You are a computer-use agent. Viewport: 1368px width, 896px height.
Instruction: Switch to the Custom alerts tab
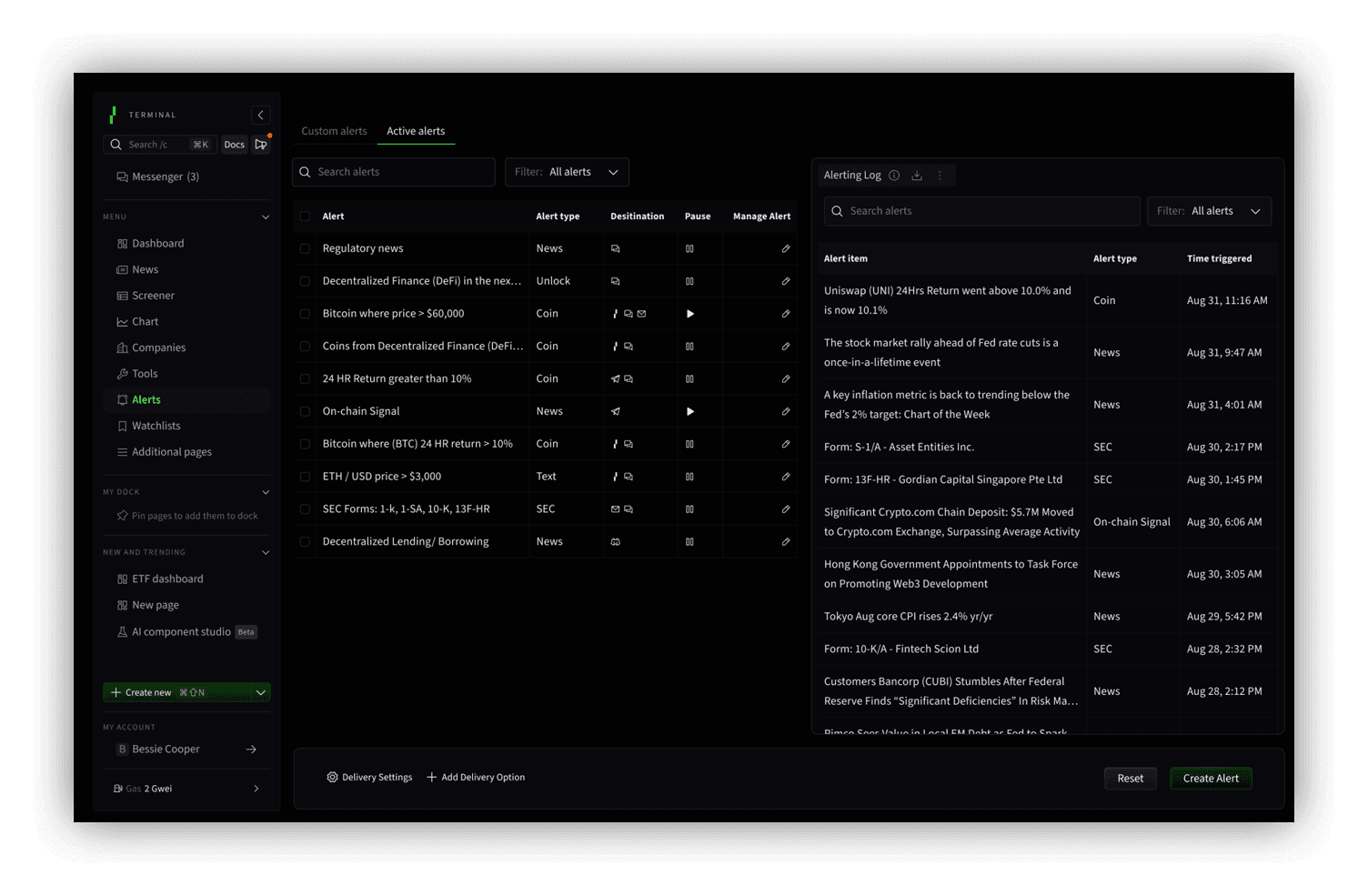tap(334, 131)
